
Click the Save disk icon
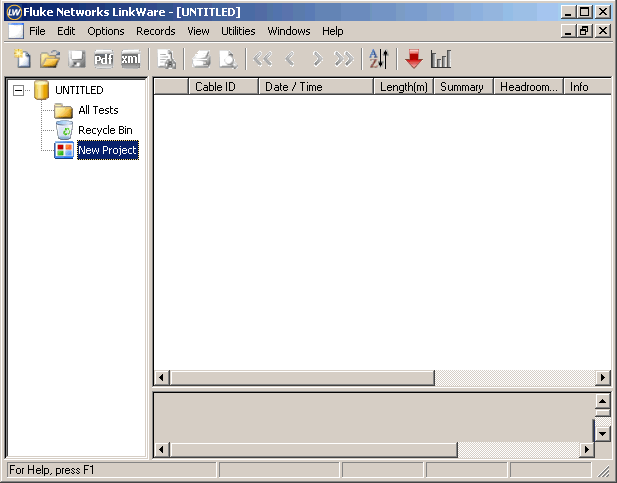coord(76,59)
